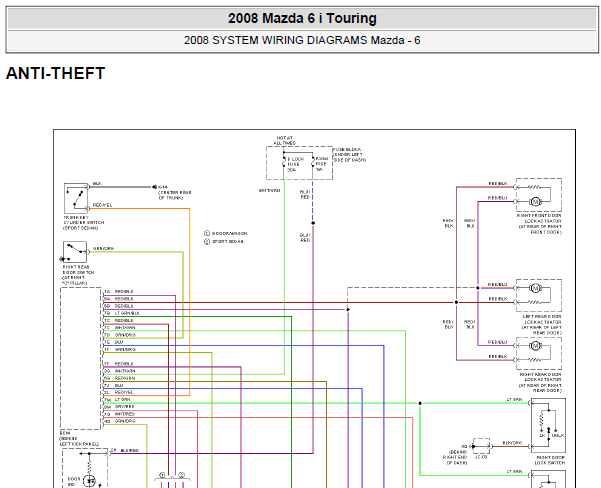Click the 'RIGHT DOOR LOCK SWITCH' caption
The image size is (601, 488).
(x=550, y=460)
